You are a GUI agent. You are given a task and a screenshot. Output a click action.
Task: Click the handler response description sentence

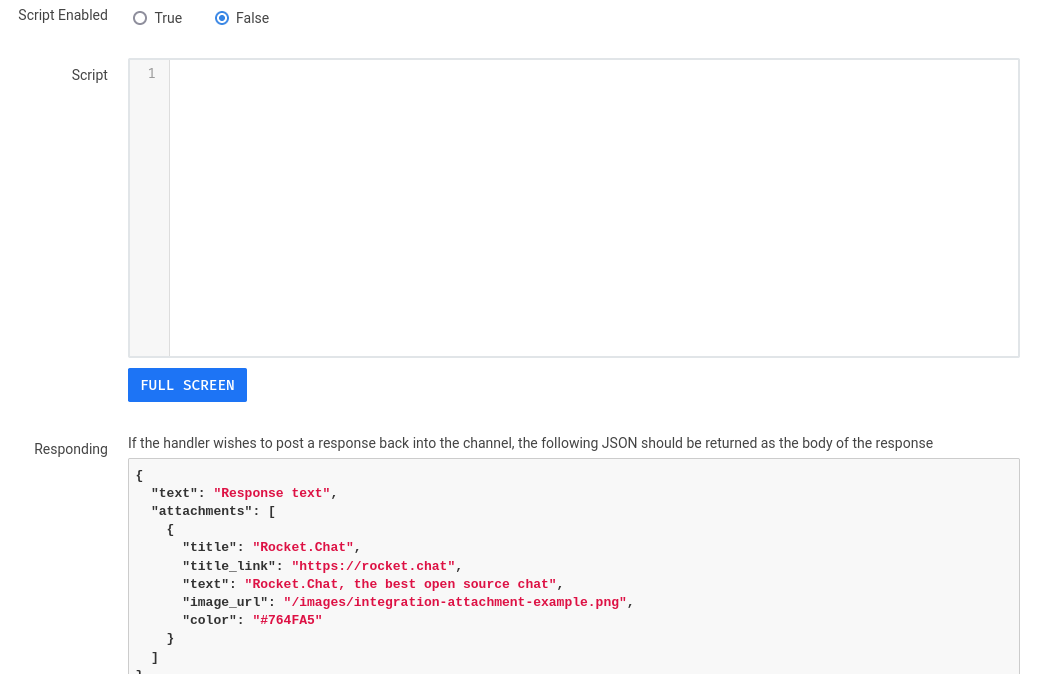(531, 443)
